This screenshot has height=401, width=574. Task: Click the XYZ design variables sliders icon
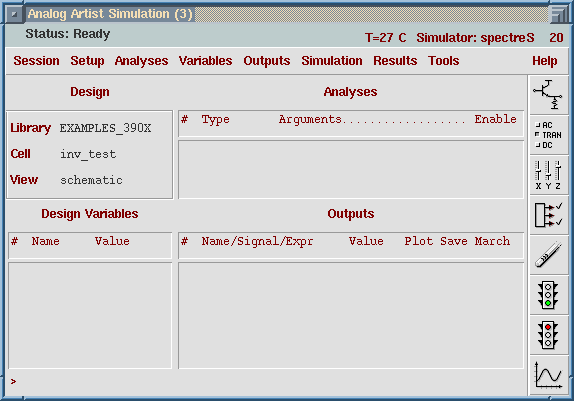click(548, 175)
